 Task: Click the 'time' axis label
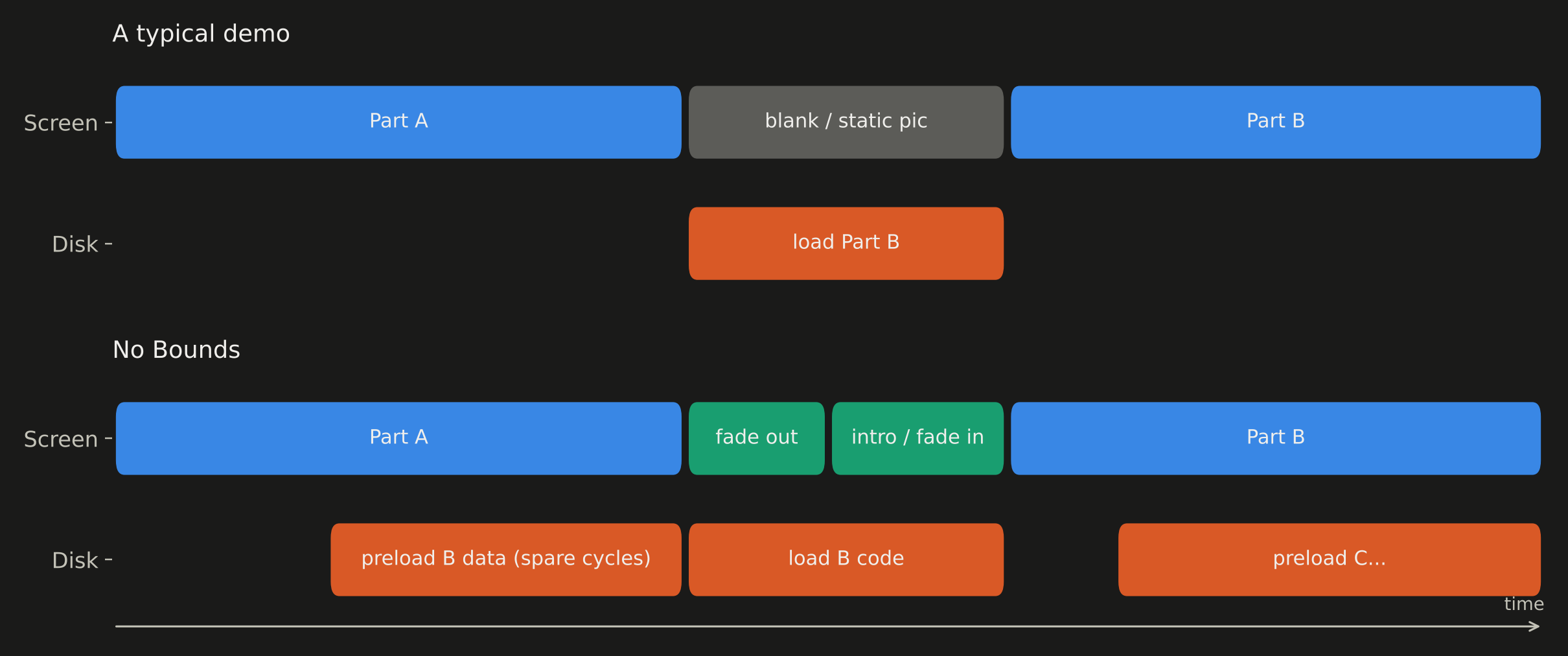(x=1524, y=604)
